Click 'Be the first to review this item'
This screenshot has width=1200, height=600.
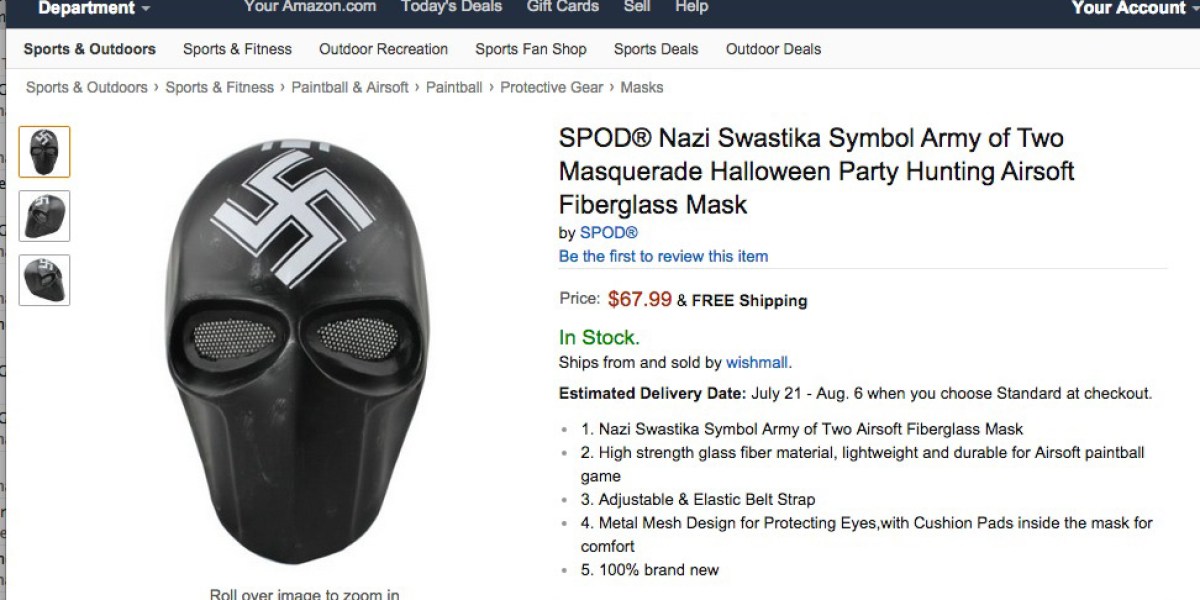[x=663, y=256]
